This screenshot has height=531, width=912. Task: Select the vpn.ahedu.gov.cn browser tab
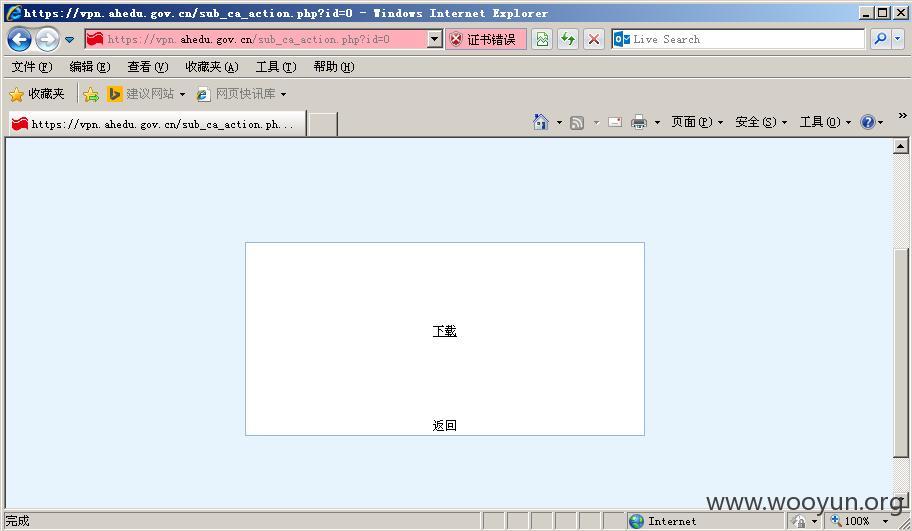click(157, 124)
